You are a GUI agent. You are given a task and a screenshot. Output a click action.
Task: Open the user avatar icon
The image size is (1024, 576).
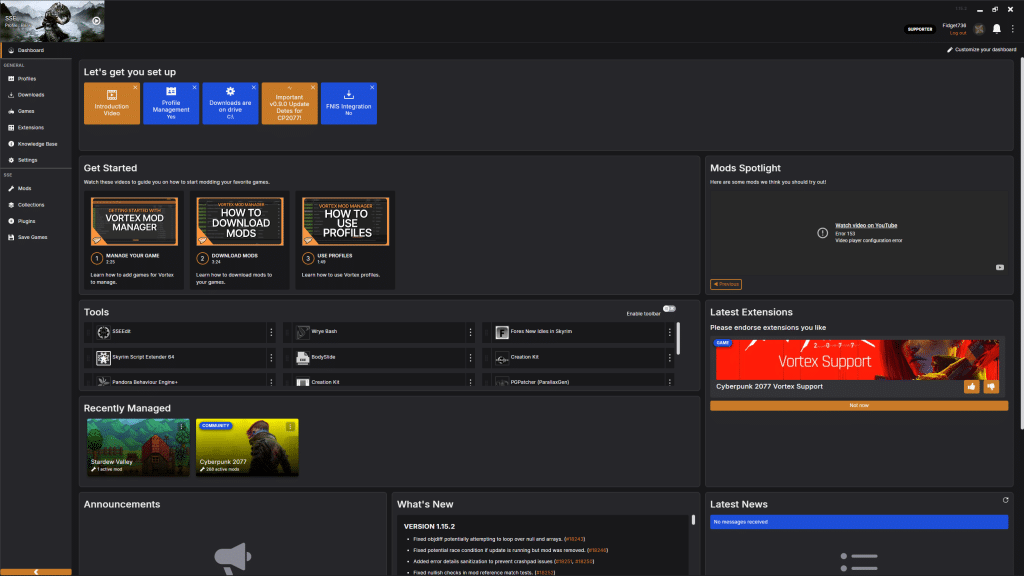[x=979, y=29]
